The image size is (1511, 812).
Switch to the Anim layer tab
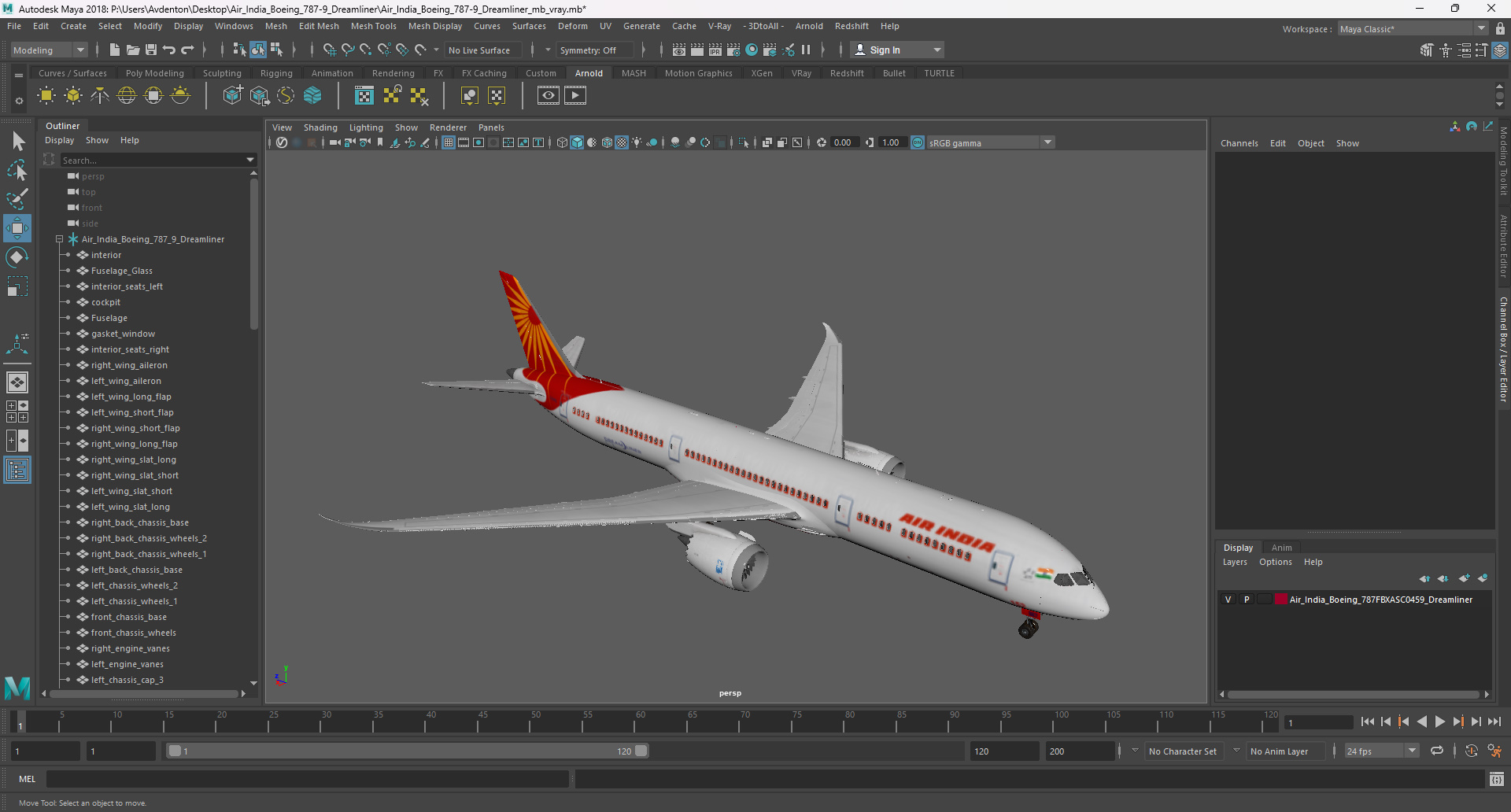1281,548
